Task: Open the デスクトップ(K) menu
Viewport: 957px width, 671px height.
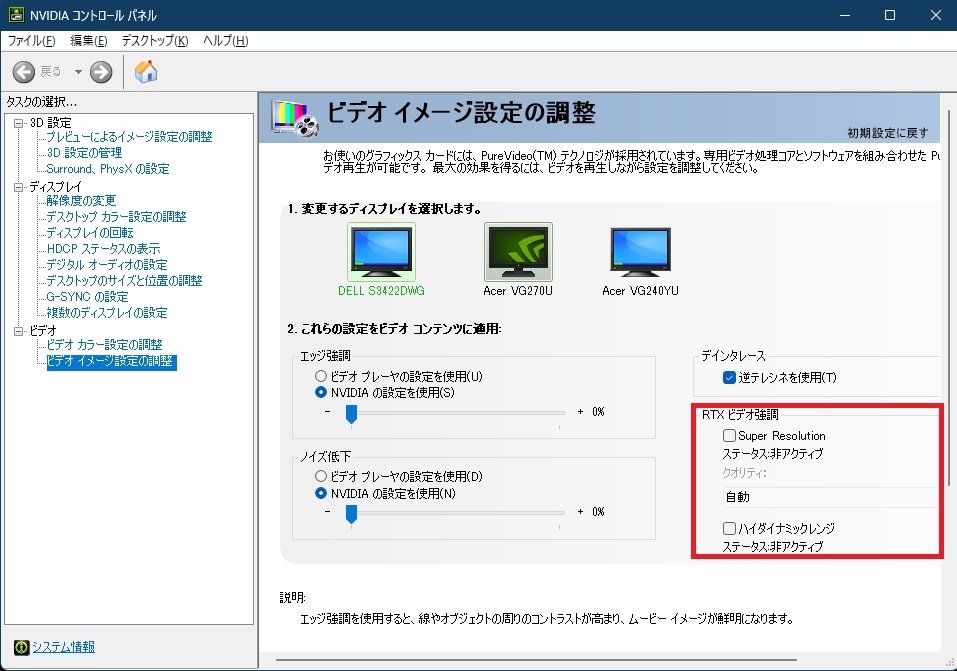Action: click(x=155, y=41)
